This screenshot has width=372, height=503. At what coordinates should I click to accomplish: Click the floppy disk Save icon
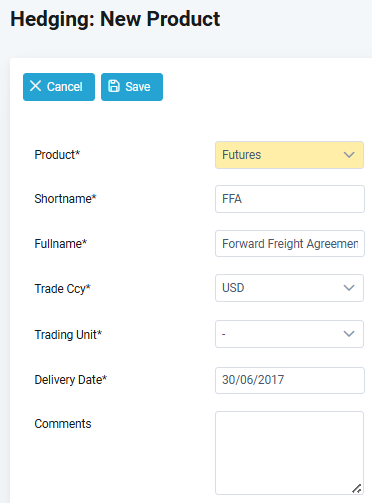pos(114,86)
